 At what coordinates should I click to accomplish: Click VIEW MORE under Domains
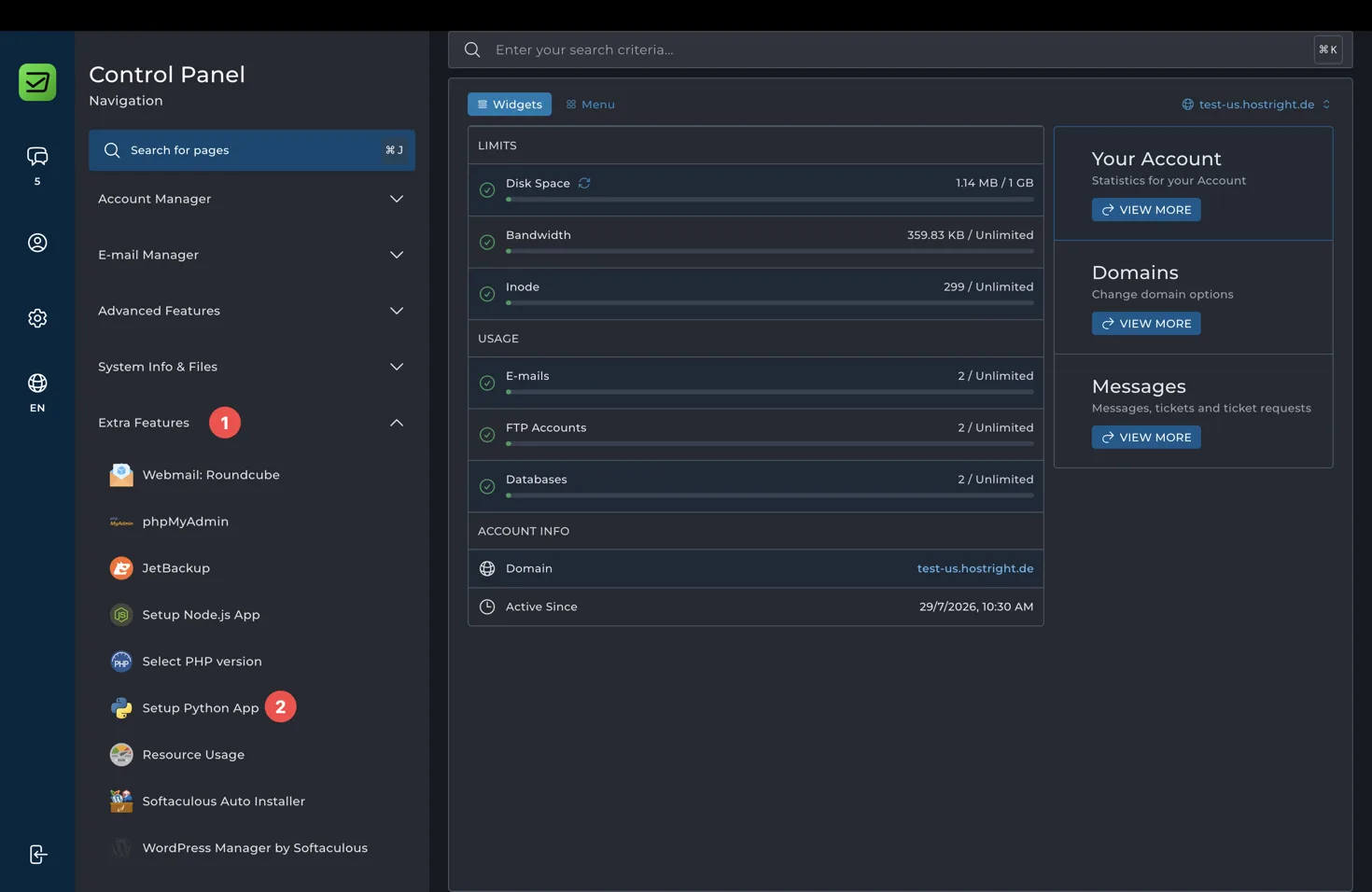pyautogui.click(x=1146, y=324)
